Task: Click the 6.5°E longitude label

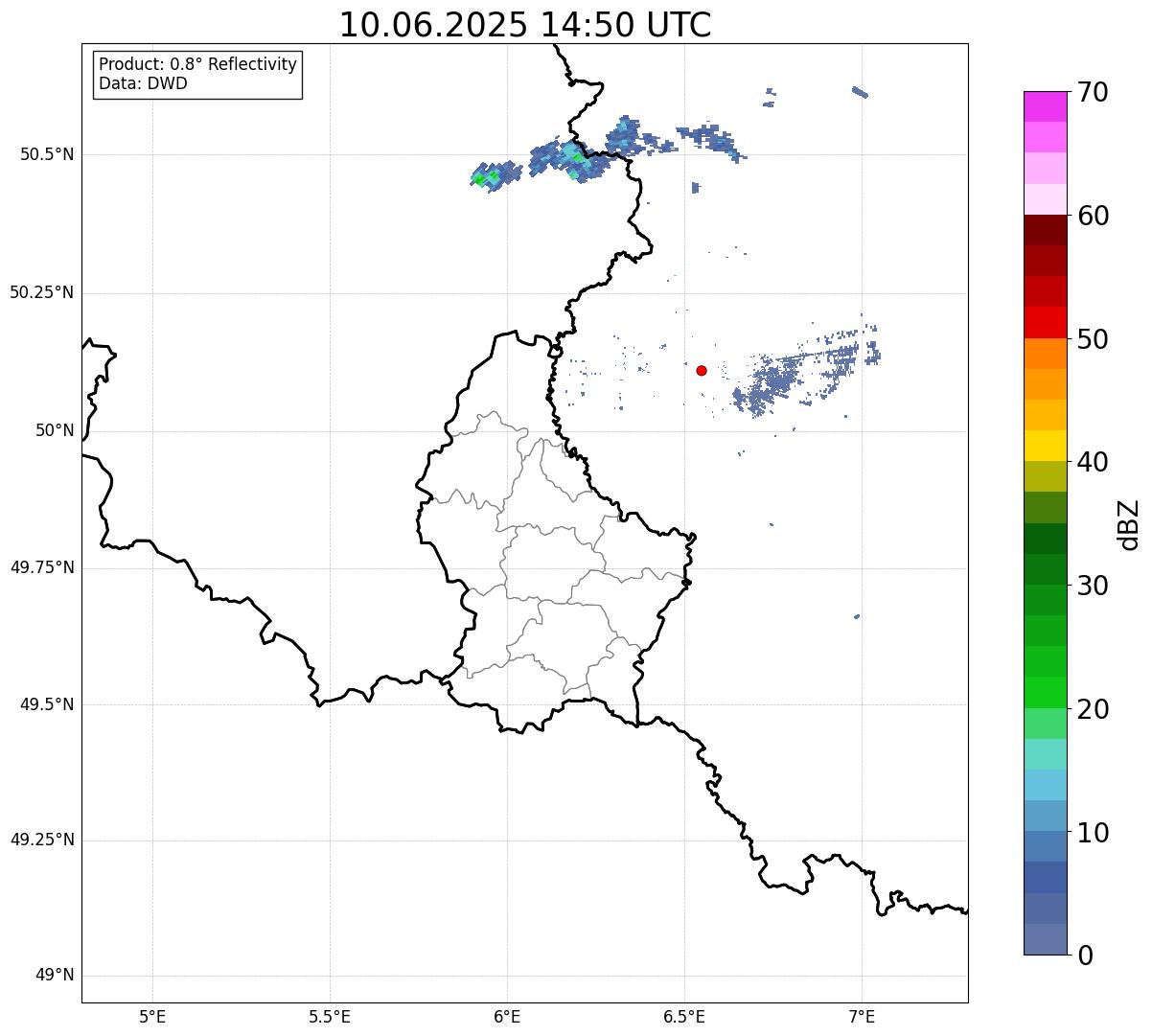Action: click(x=684, y=1016)
